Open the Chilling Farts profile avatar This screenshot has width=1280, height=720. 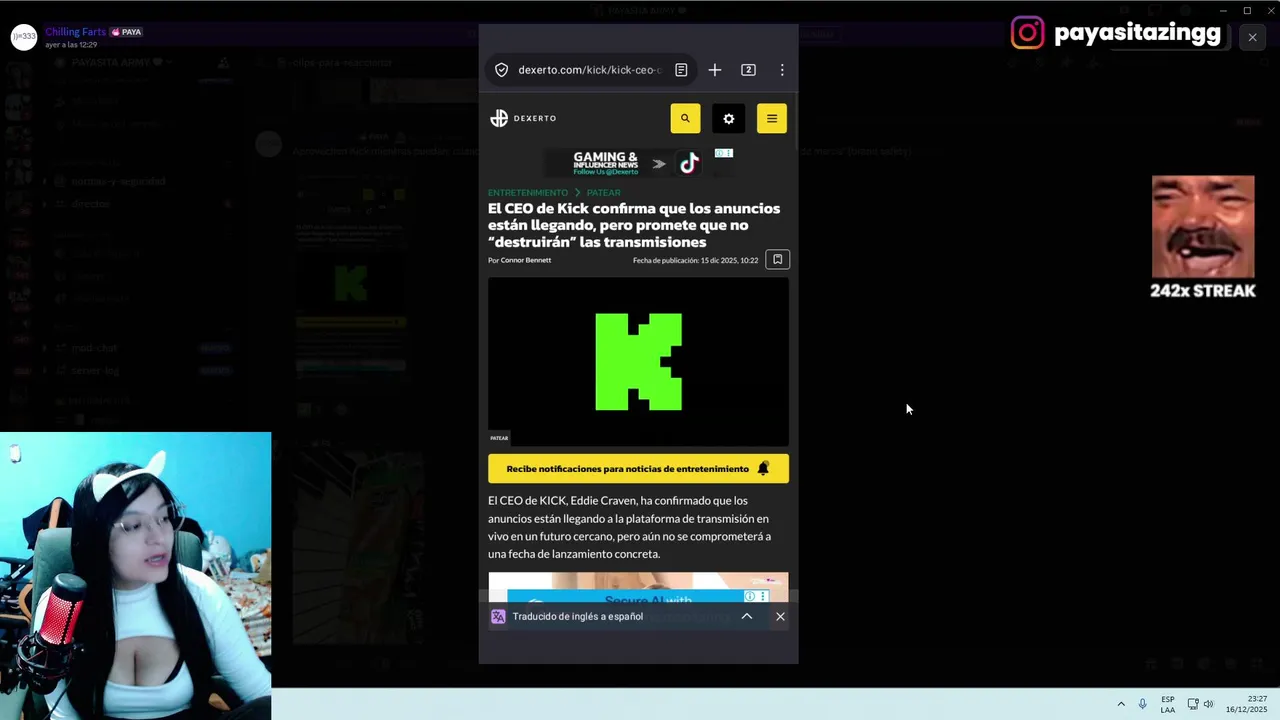click(24, 38)
